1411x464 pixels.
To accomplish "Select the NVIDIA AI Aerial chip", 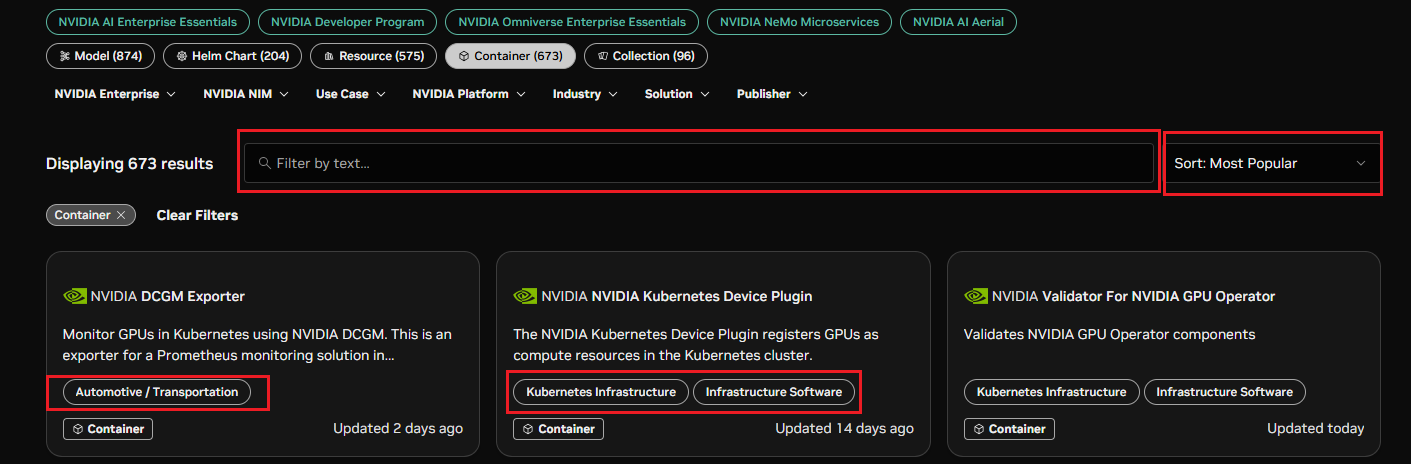I will pyautogui.click(x=958, y=21).
